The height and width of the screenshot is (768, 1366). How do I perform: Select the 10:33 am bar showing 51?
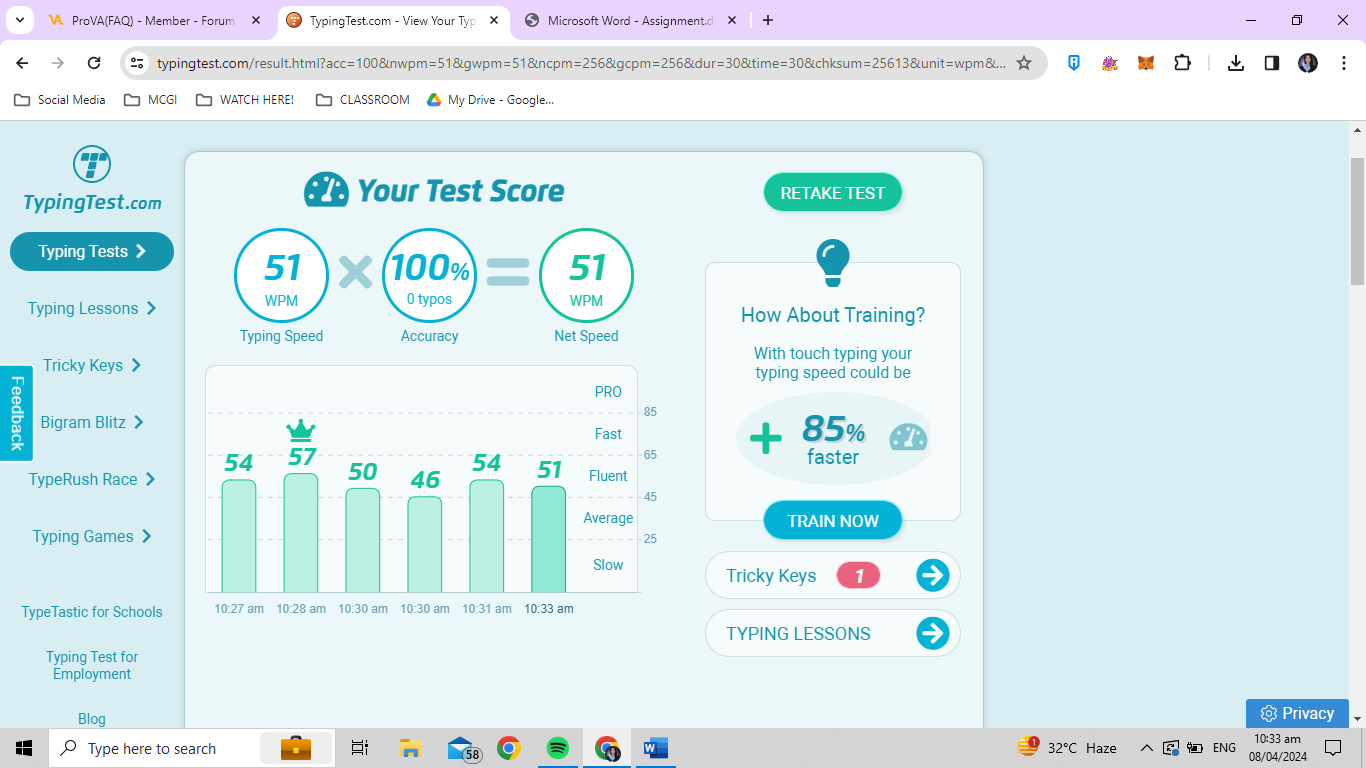(549, 539)
